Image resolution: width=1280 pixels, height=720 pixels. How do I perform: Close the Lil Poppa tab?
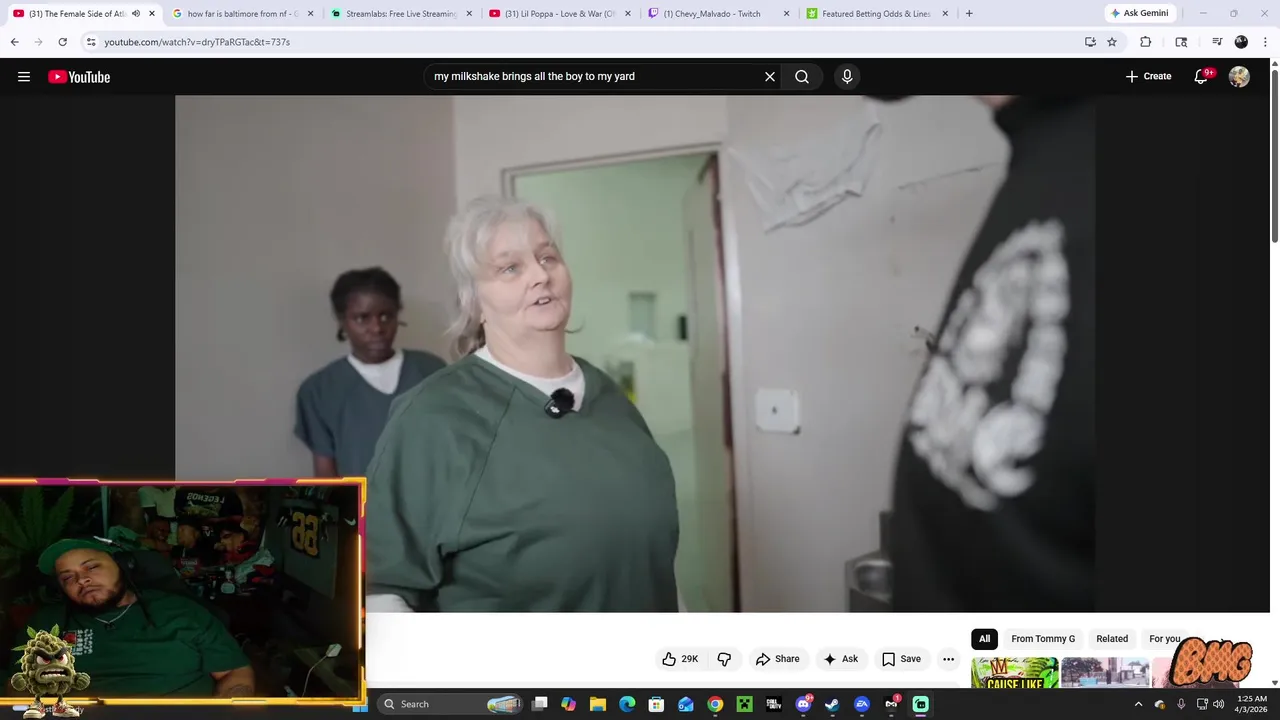click(x=628, y=14)
